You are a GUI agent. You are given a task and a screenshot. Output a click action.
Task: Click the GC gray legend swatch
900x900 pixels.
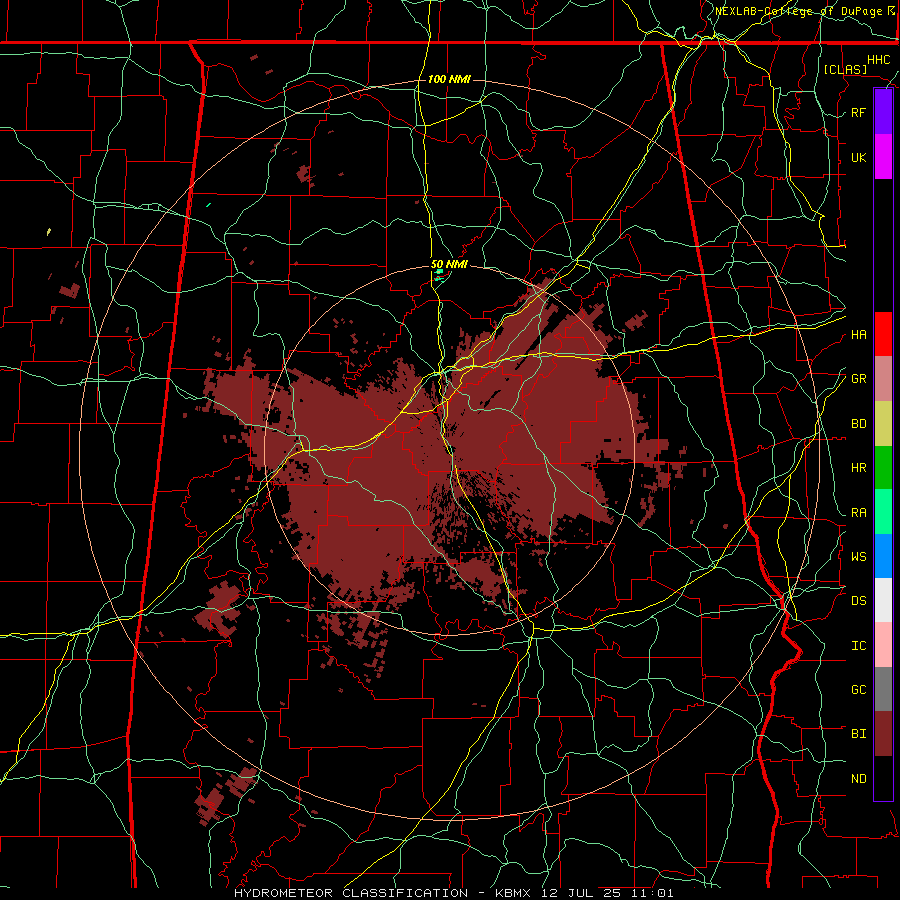(x=883, y=689)
